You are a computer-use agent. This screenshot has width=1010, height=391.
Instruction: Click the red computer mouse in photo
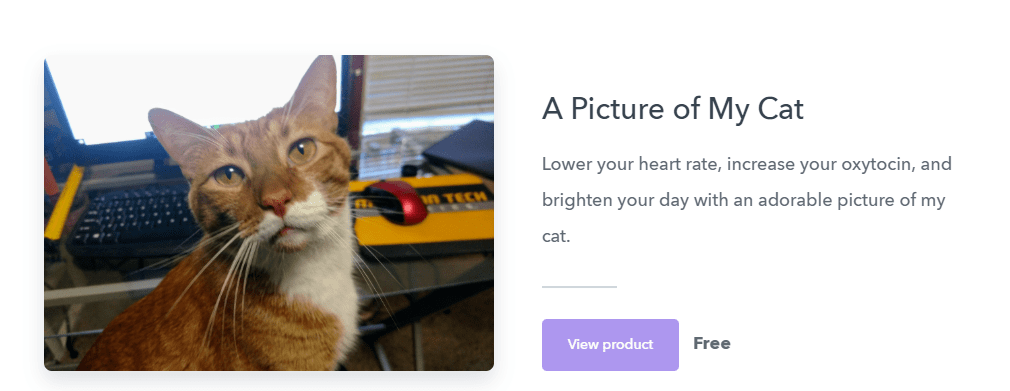(395, 202)
